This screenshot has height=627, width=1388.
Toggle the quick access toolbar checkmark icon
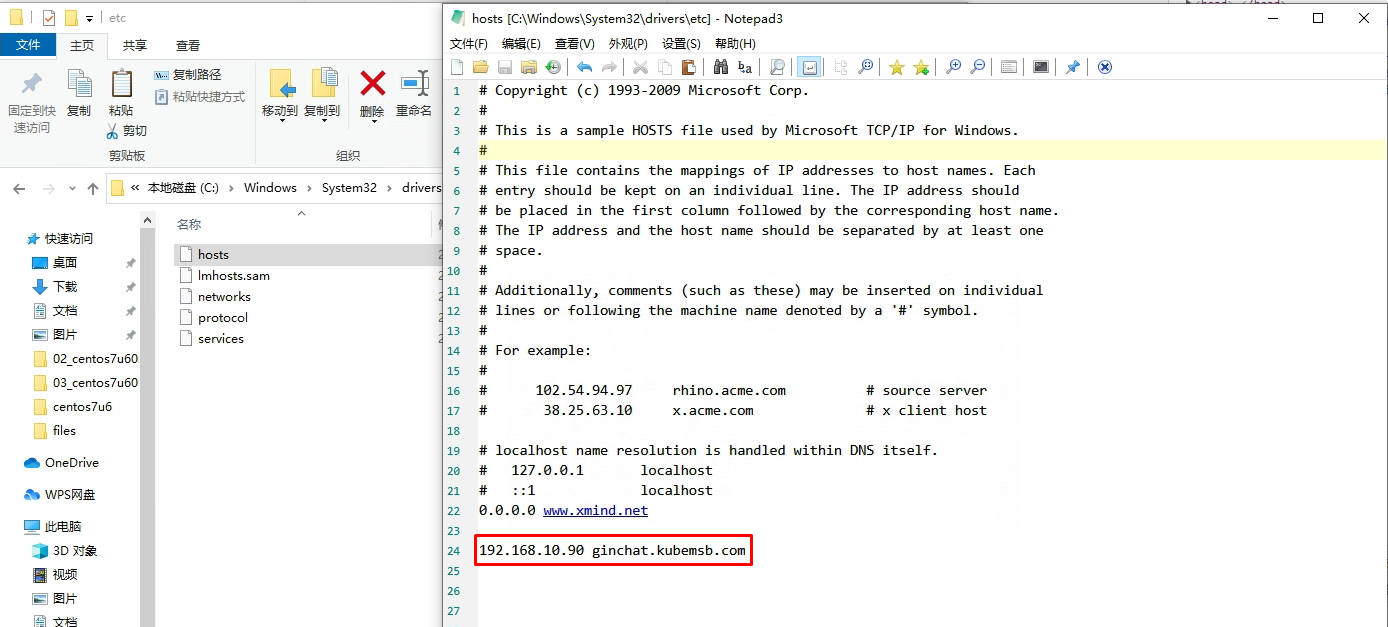coord(49,18)
